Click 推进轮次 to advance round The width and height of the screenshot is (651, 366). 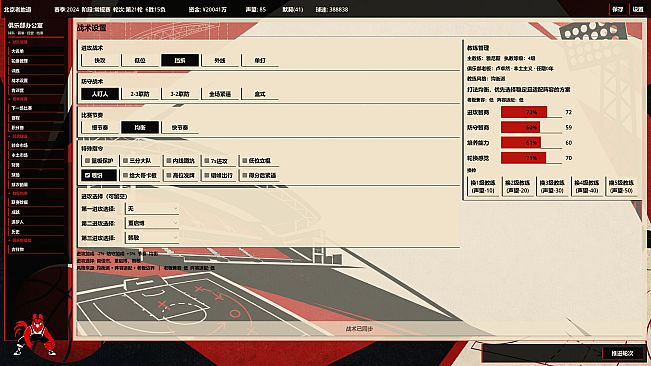[622, 353]
